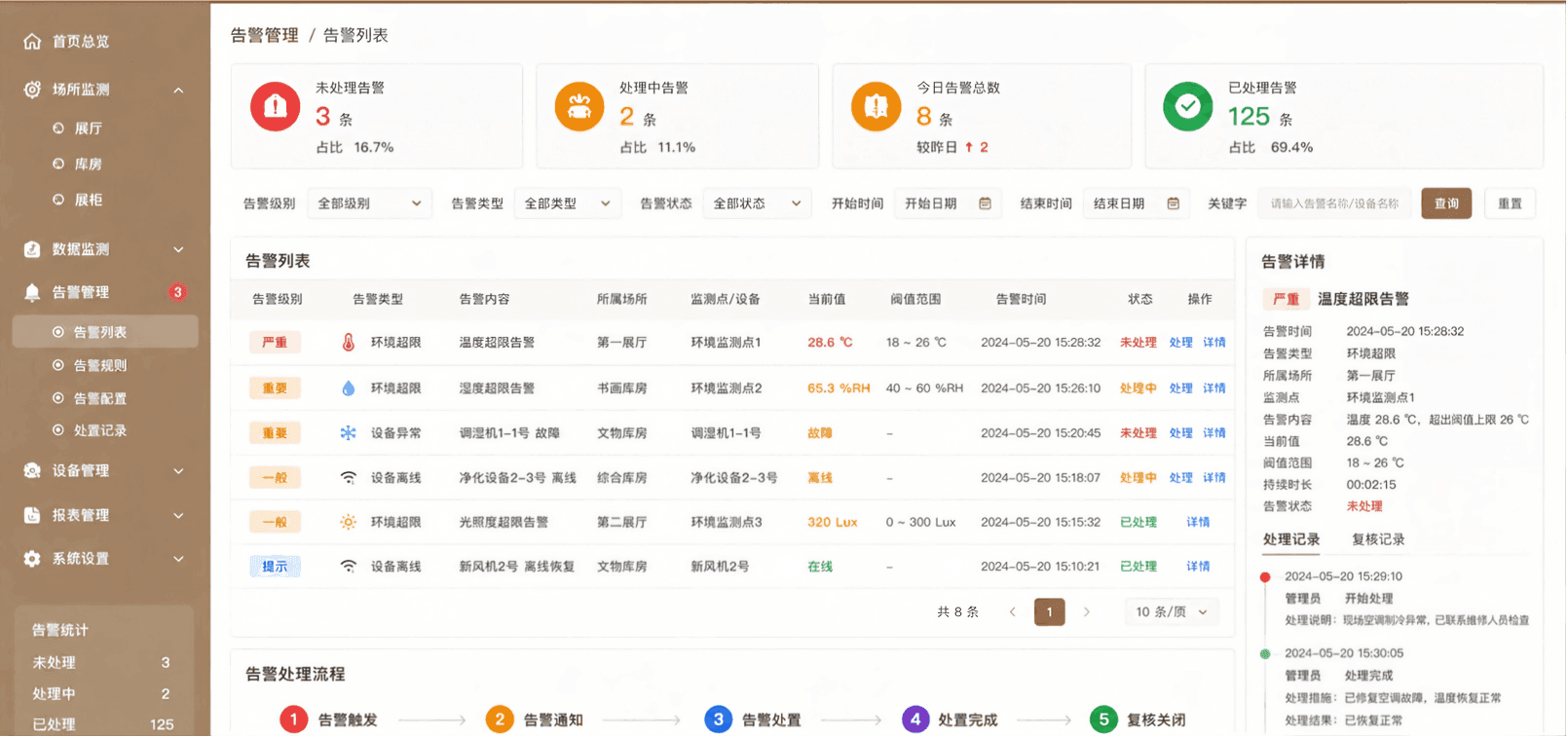Click 处理 link in 调湿机1-1号 故障 row

click(1181, 433)
